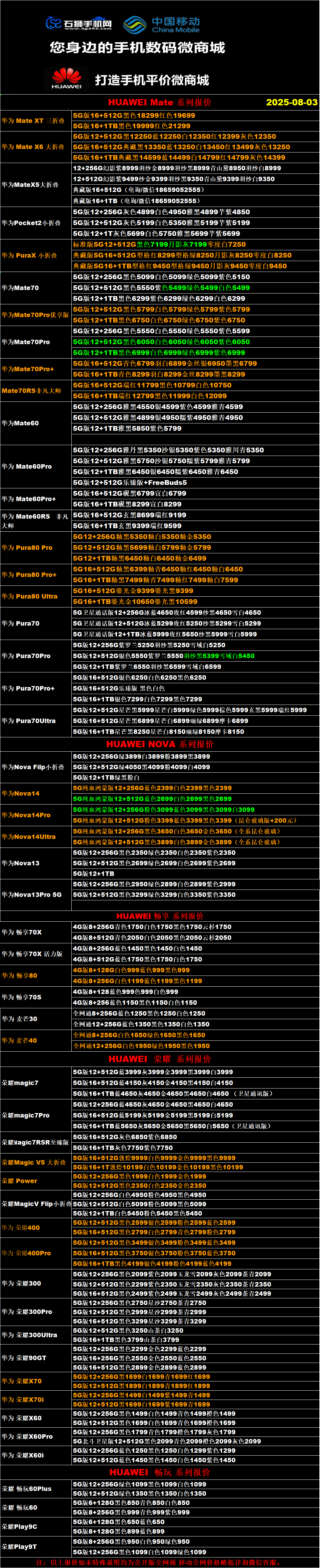Image resolution: width=320 pixels, height=1568 pixels.
Task: Click row label '华为 Mate60Pro'
Action: coord(27,466)
